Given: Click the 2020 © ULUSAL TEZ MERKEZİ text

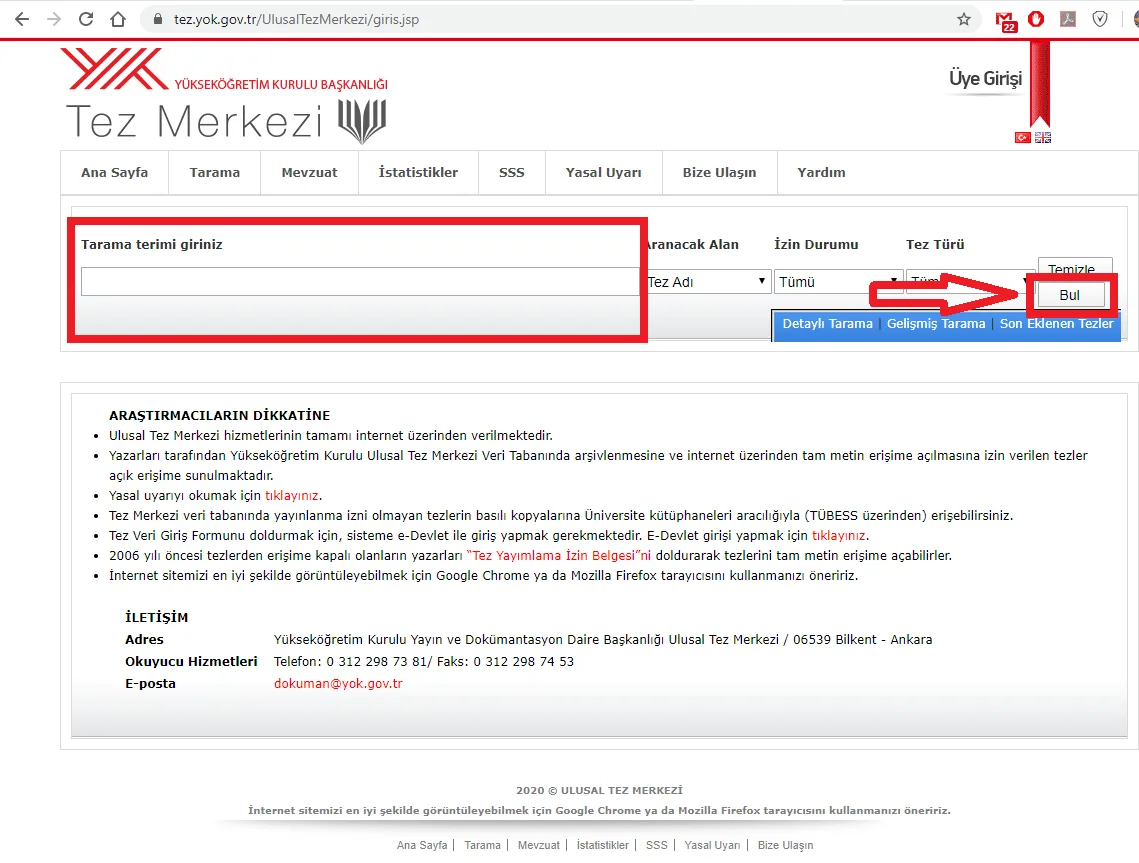Looking at the screenshot, I should click(x=599, y=790).
